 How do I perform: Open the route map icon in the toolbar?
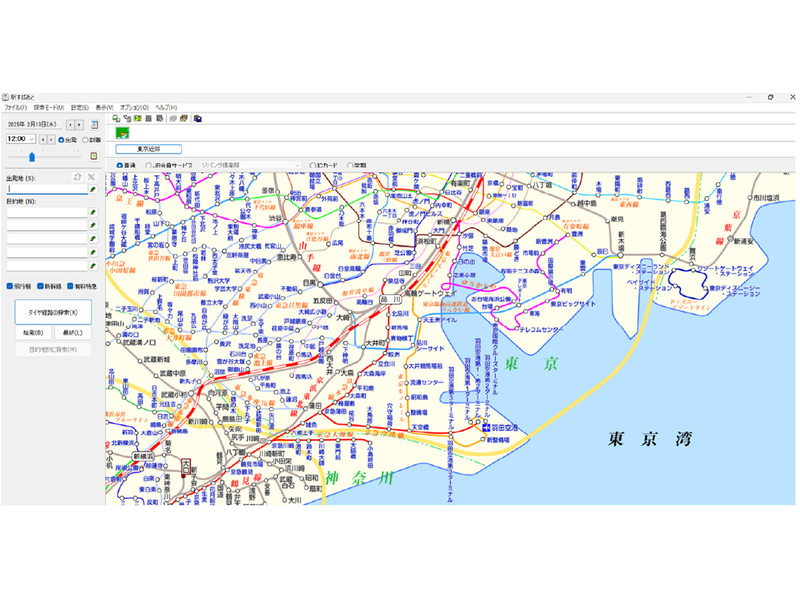[x=138, y=117]
